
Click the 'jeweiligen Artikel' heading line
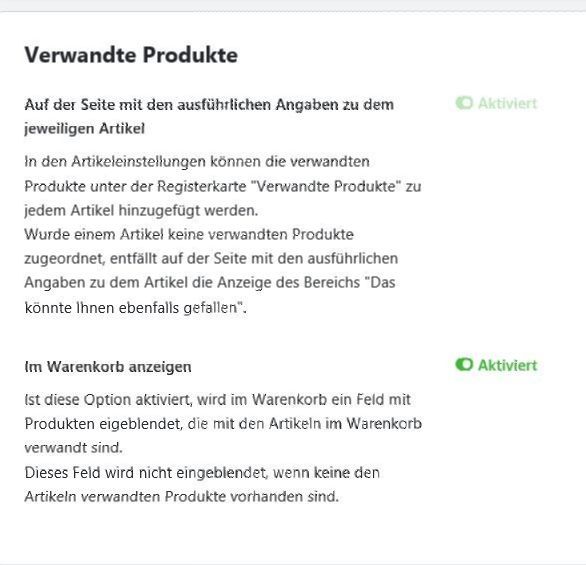[84, 129]
